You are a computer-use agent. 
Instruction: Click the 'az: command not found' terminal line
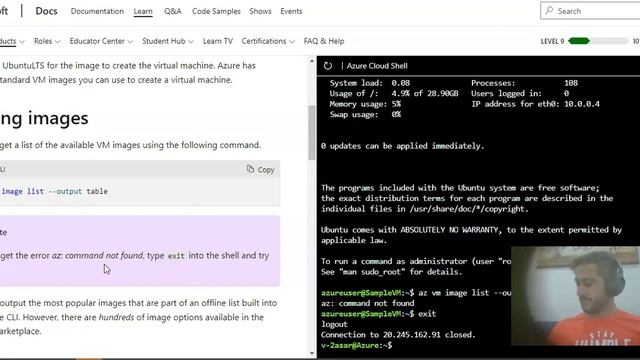[367, 303]
